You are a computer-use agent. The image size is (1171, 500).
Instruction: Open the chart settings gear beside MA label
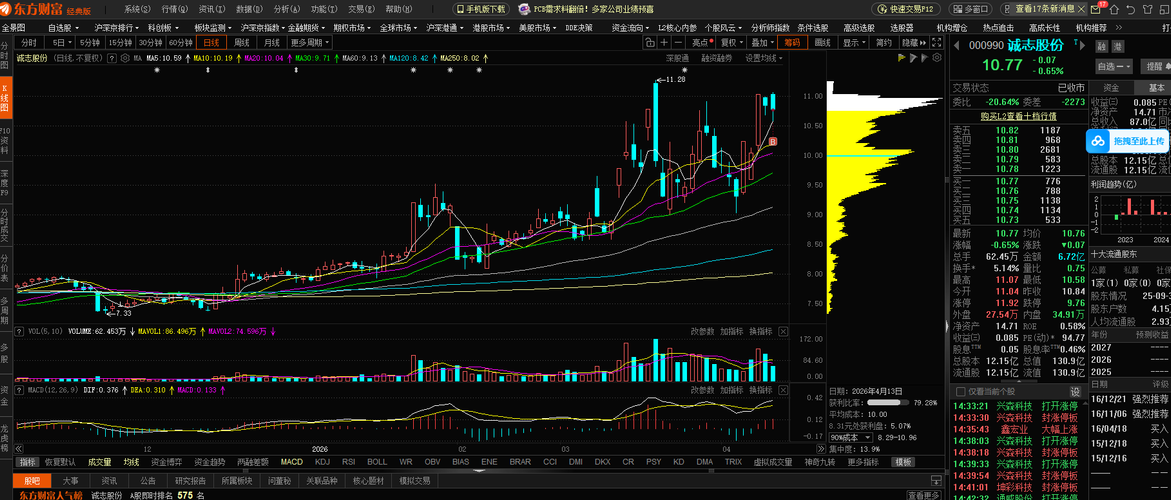pos(125,57)
